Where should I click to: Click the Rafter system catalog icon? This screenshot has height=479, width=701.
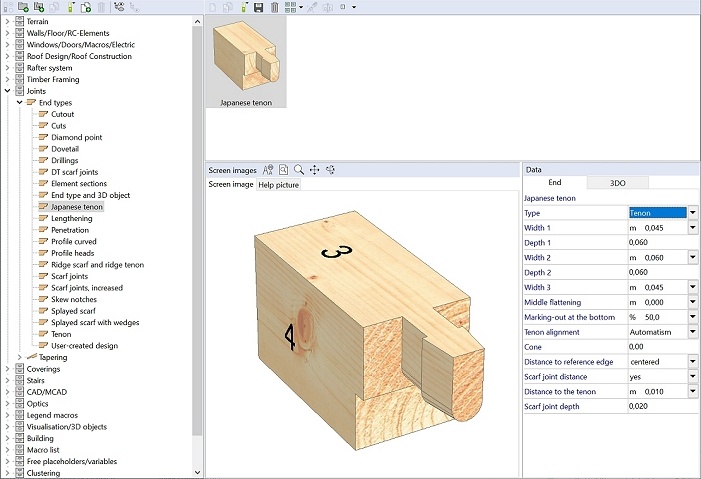[x=19, y=68]
